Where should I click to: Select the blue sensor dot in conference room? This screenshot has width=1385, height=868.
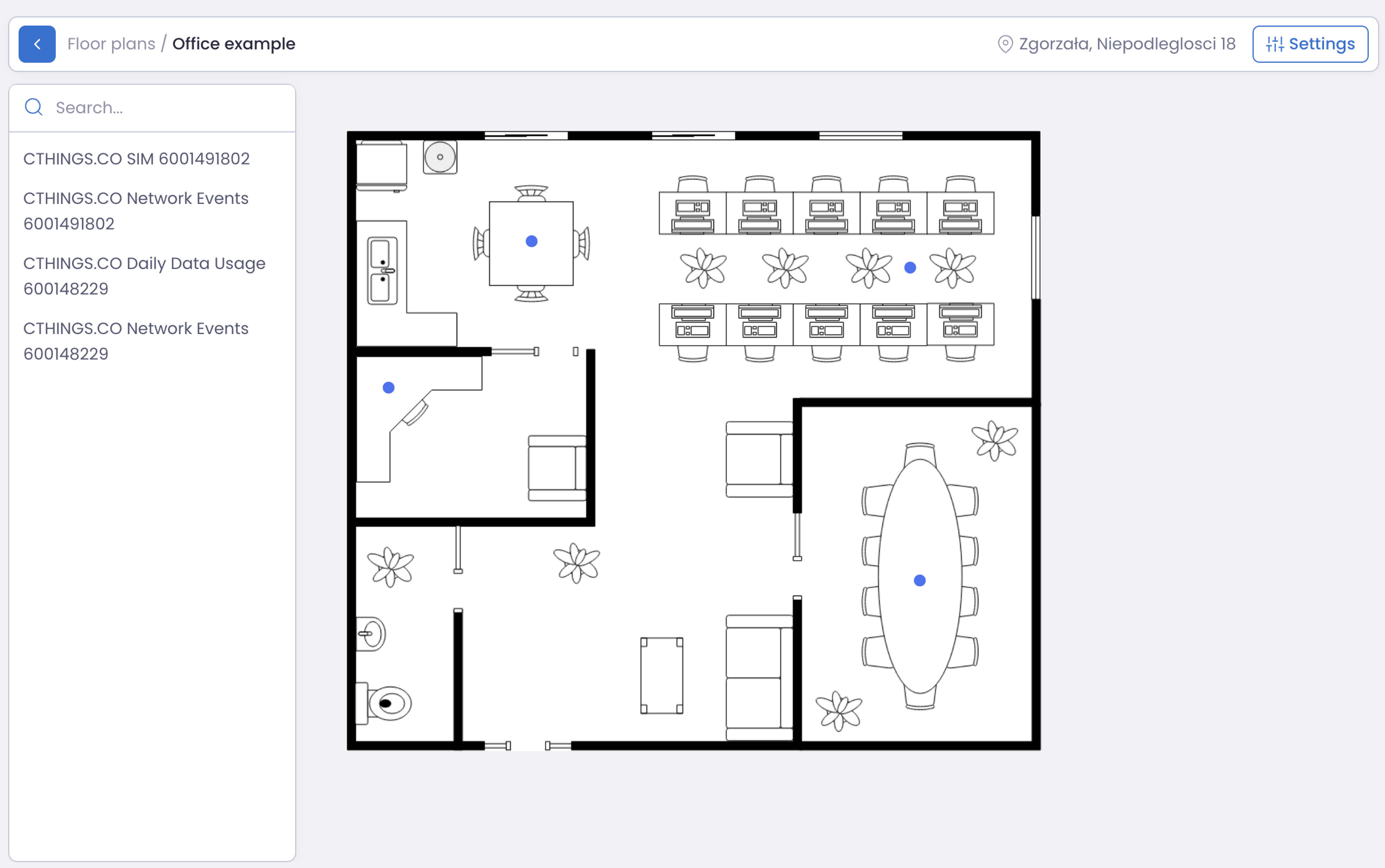(x=919, y=580)
